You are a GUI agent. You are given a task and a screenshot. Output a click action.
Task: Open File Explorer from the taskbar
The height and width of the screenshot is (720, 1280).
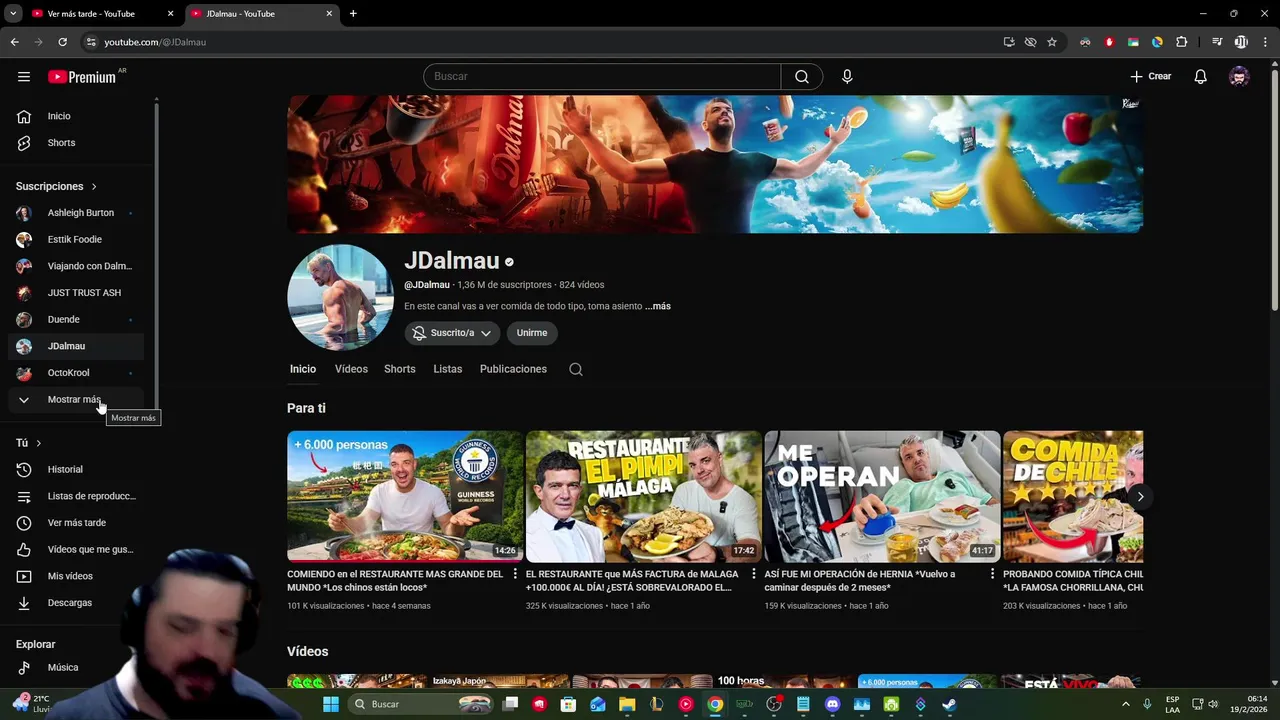point(627,704)
